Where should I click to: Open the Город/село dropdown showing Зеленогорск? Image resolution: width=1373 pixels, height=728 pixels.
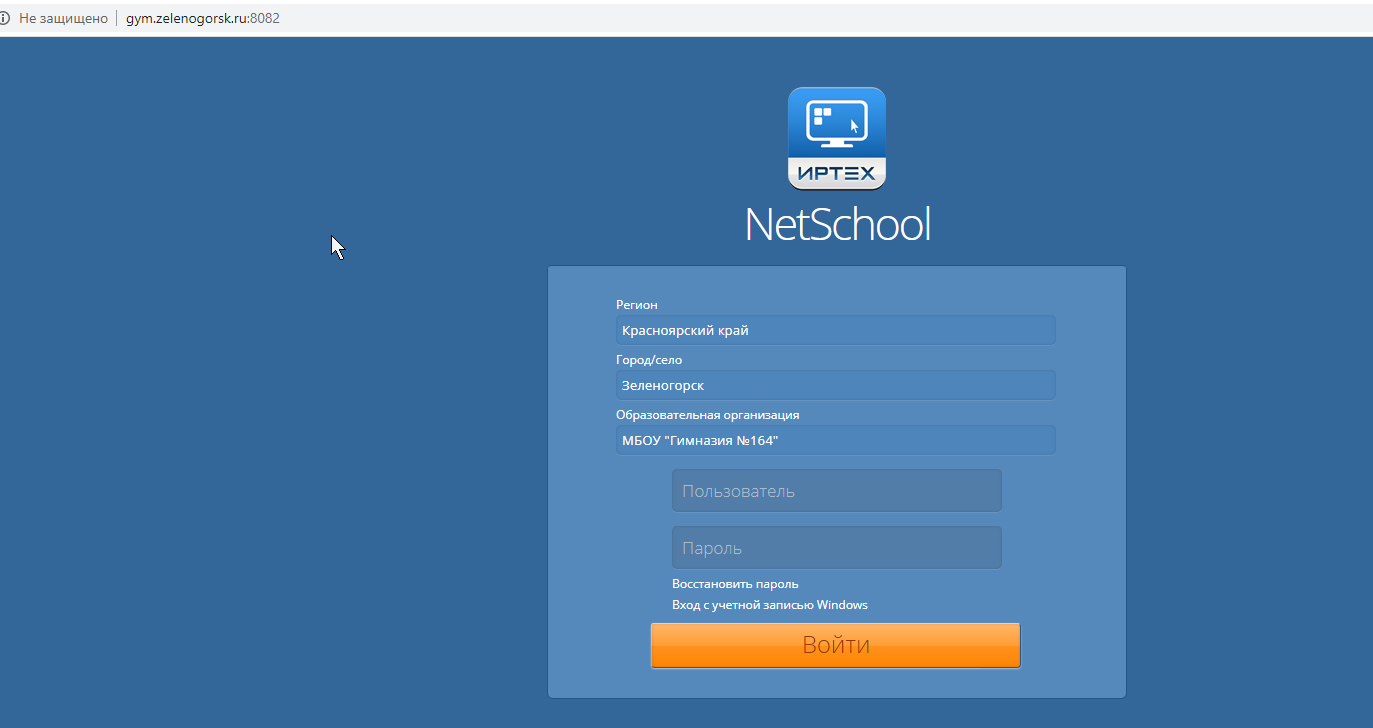coord(836,385)
